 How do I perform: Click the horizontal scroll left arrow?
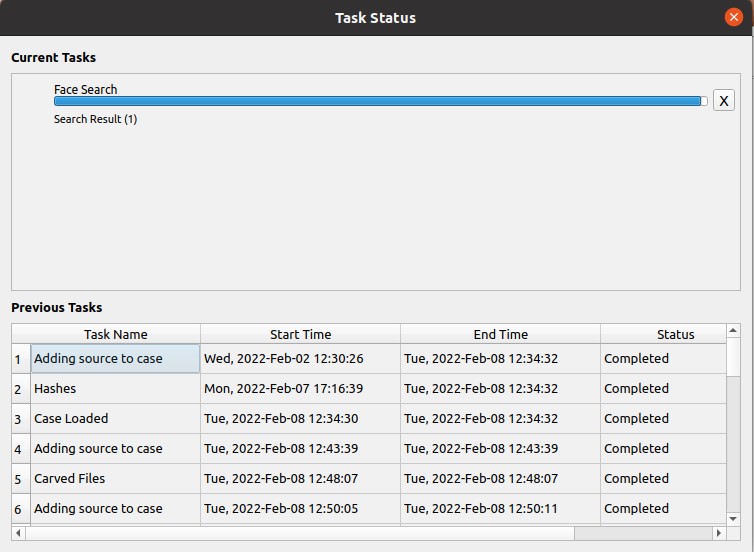[x=18, y=533]
